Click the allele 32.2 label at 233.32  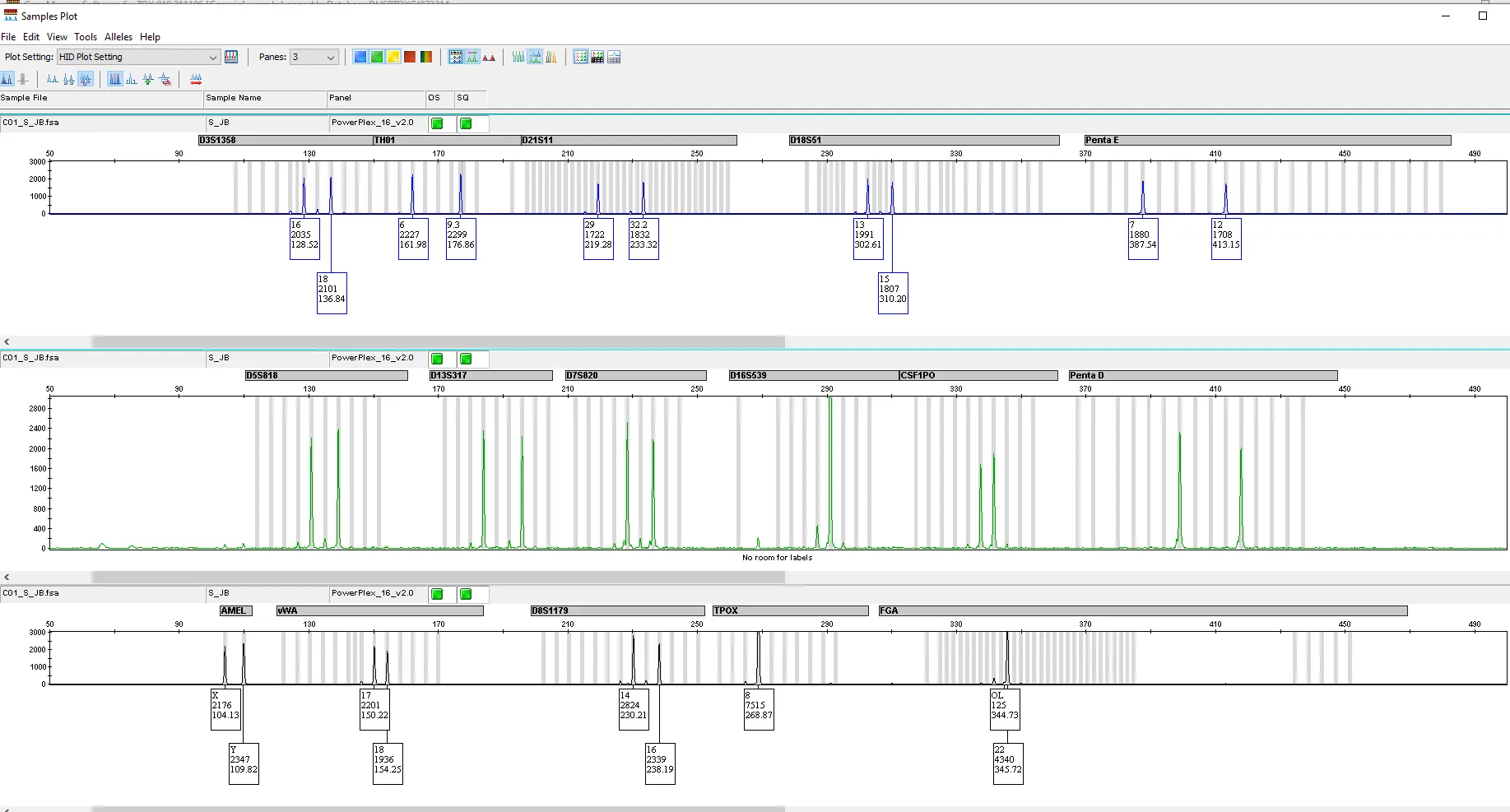tap(643, 239)
